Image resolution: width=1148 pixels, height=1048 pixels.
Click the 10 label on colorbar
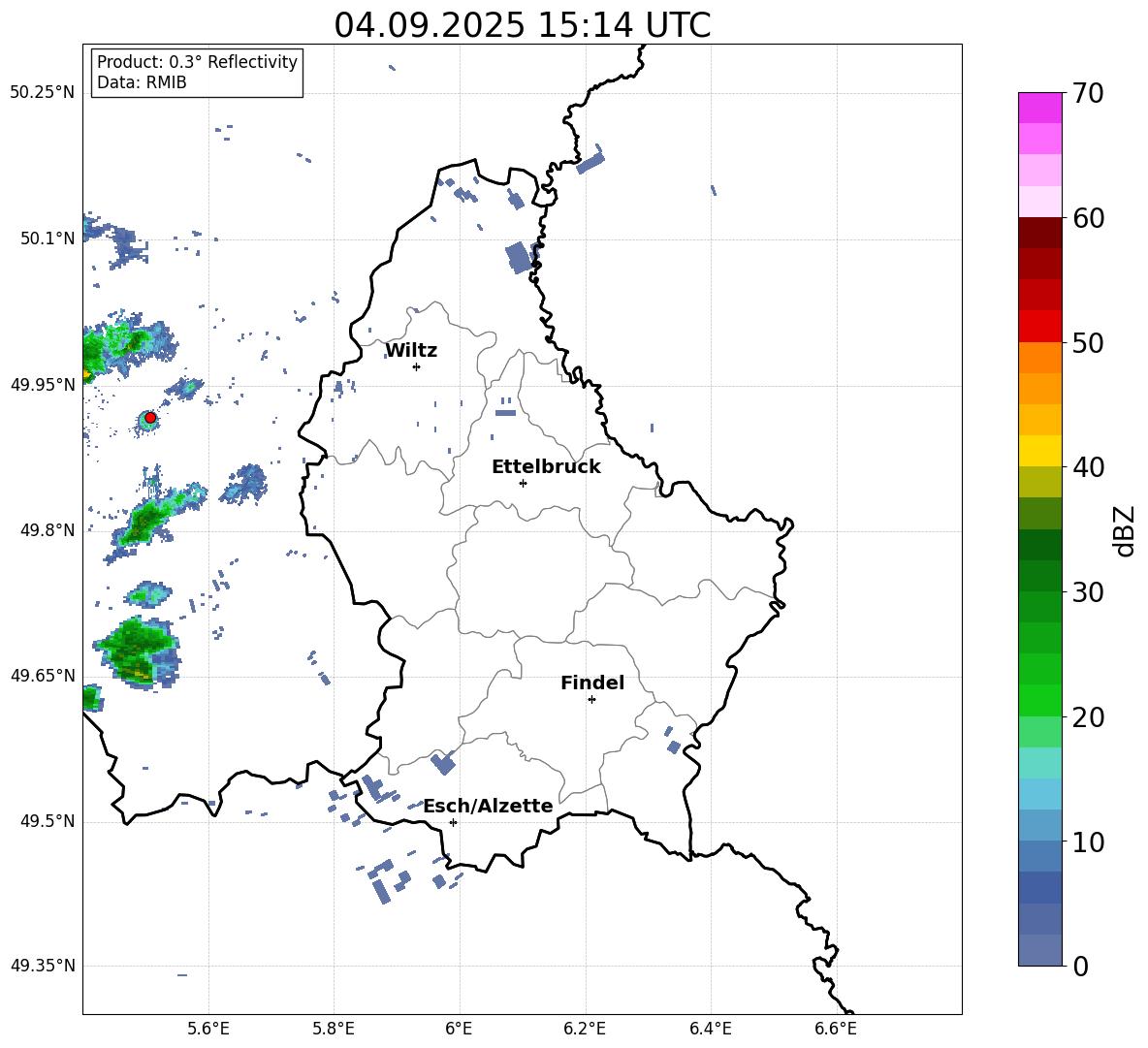[1088, 842]
